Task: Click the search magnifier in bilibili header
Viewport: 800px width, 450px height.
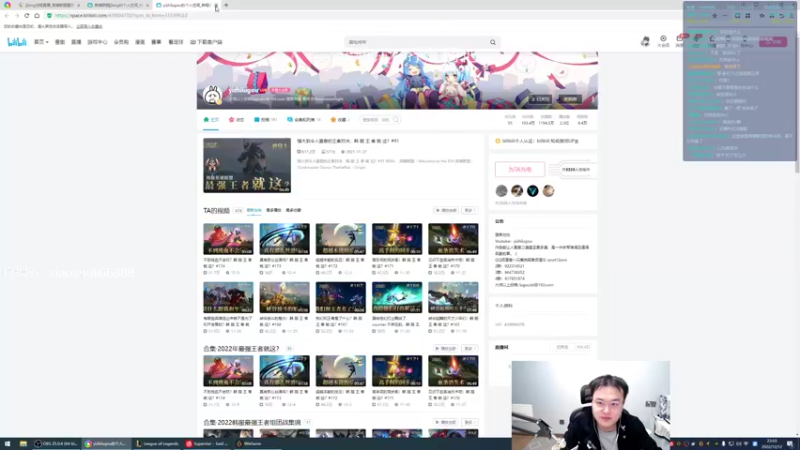Action: (493, 42)
